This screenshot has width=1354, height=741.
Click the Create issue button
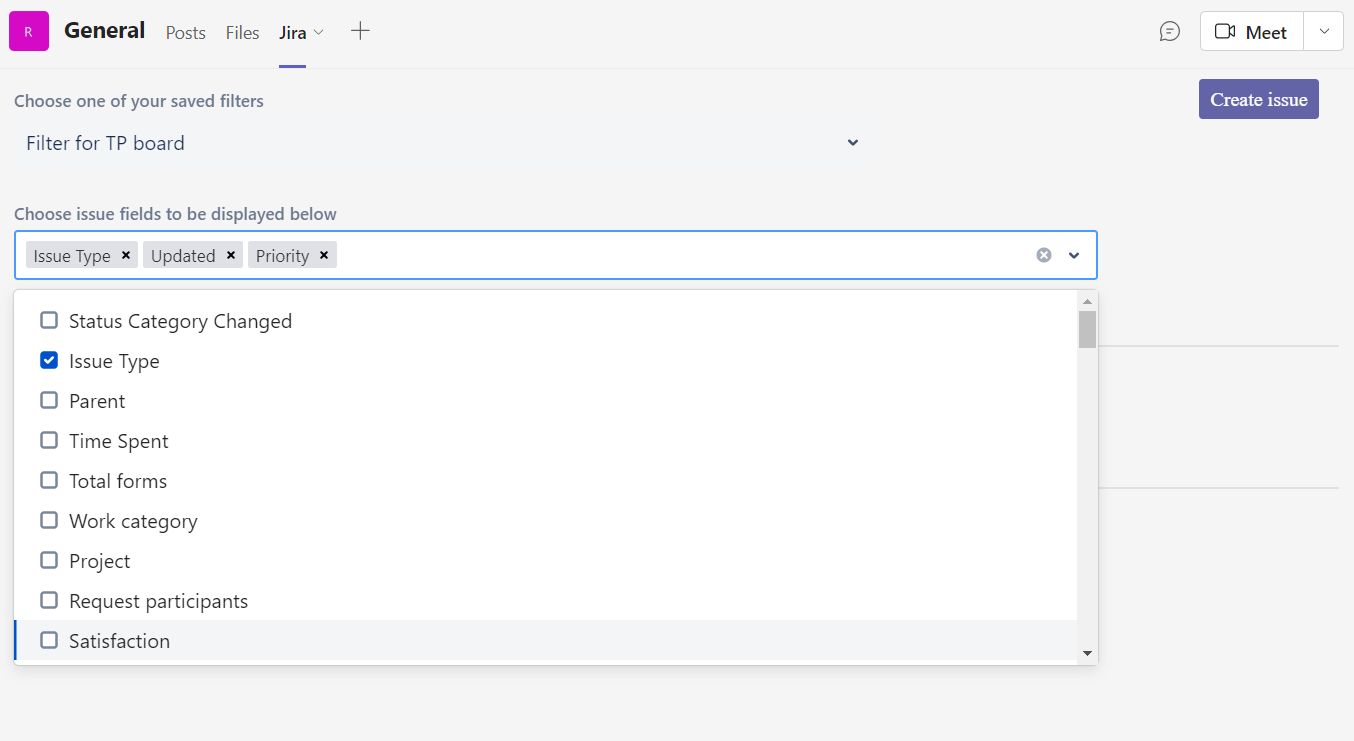[x=1258, y=99]
